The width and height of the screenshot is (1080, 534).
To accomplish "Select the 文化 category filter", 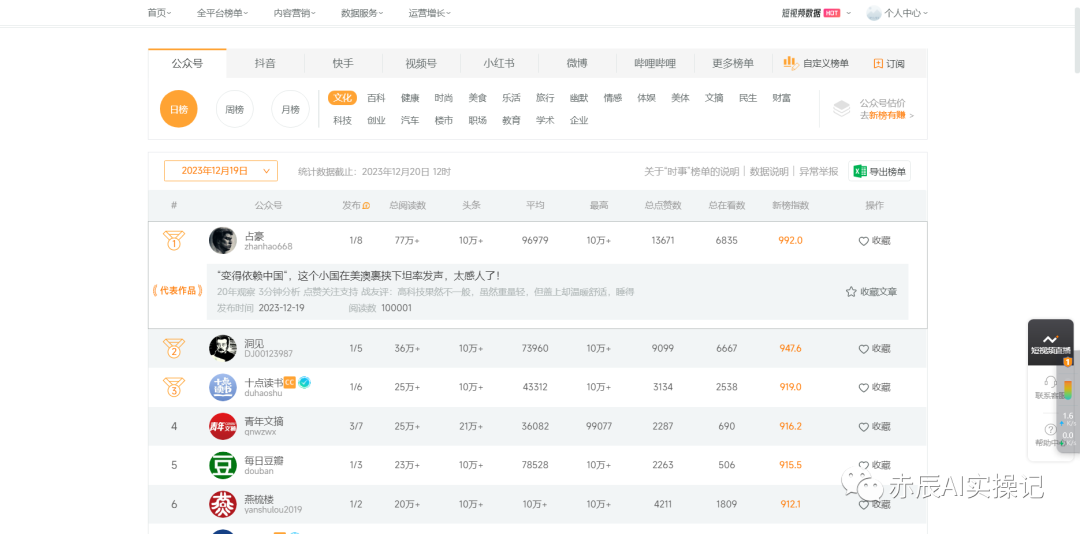I will [x=342, y=98].
